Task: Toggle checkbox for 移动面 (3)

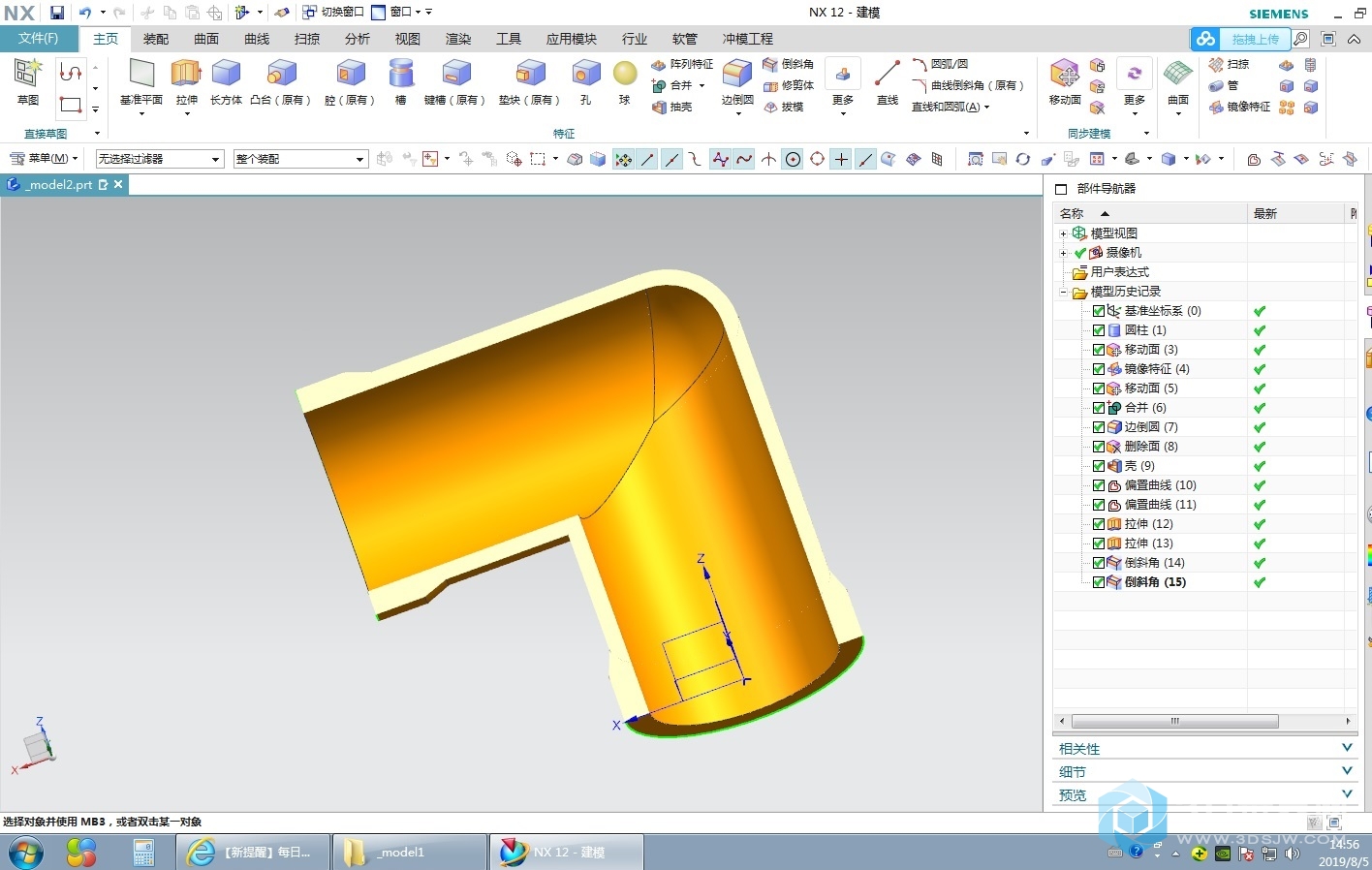Action: (x=1099, y=350)
